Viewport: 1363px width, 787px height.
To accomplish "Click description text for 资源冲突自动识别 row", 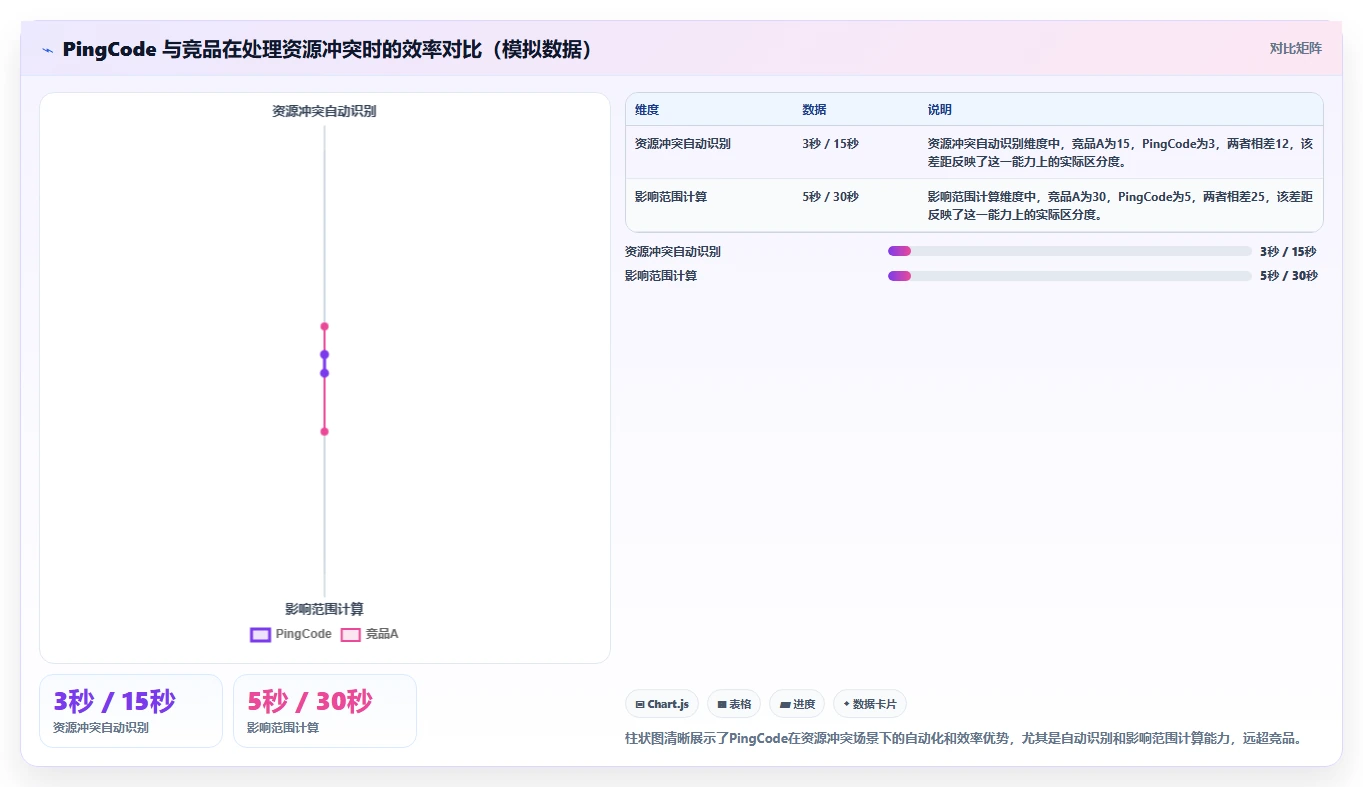I will [x=1119, y=153].
